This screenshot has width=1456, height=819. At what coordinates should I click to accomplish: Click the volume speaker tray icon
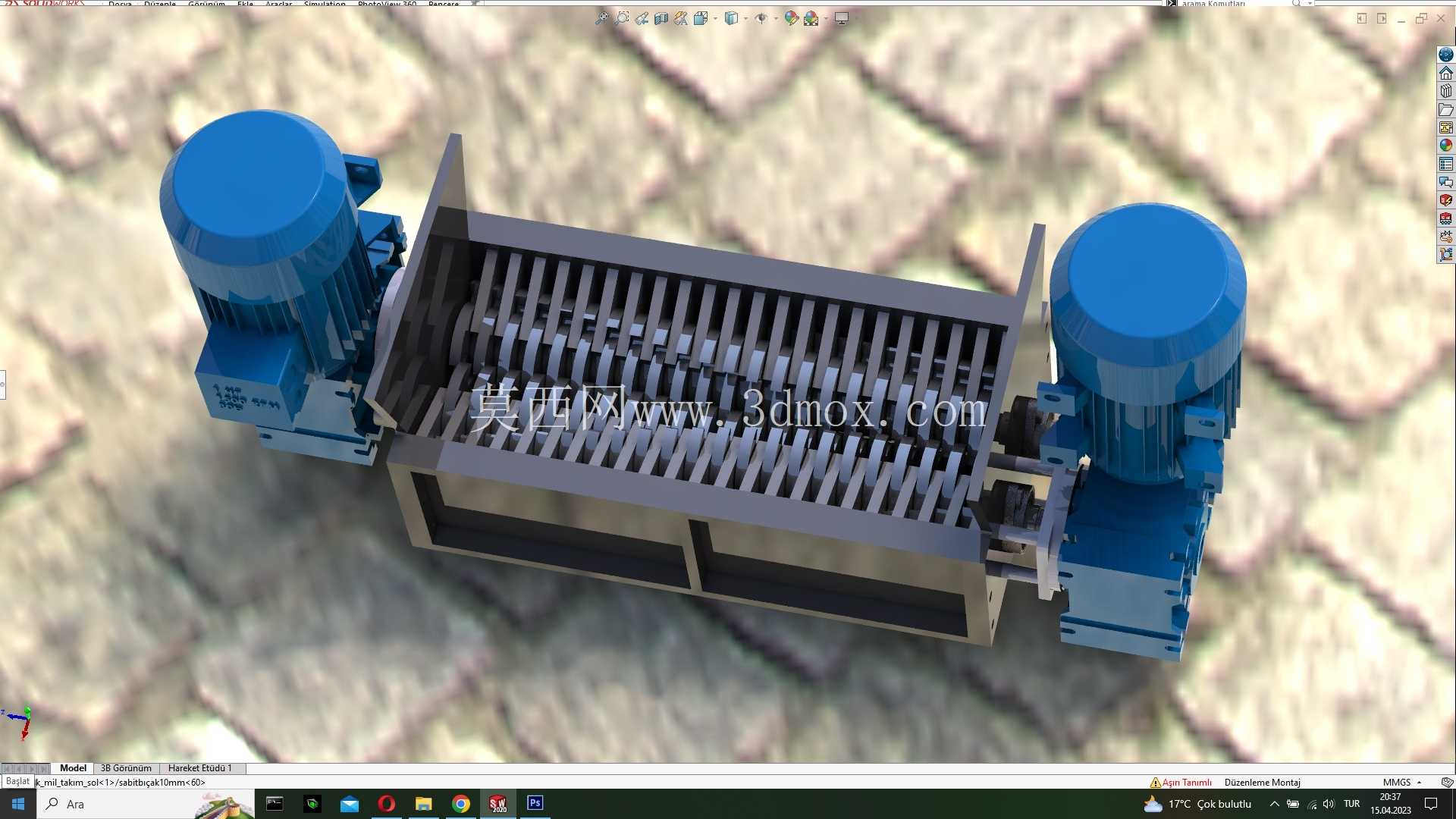click(x=1329, y=804)
